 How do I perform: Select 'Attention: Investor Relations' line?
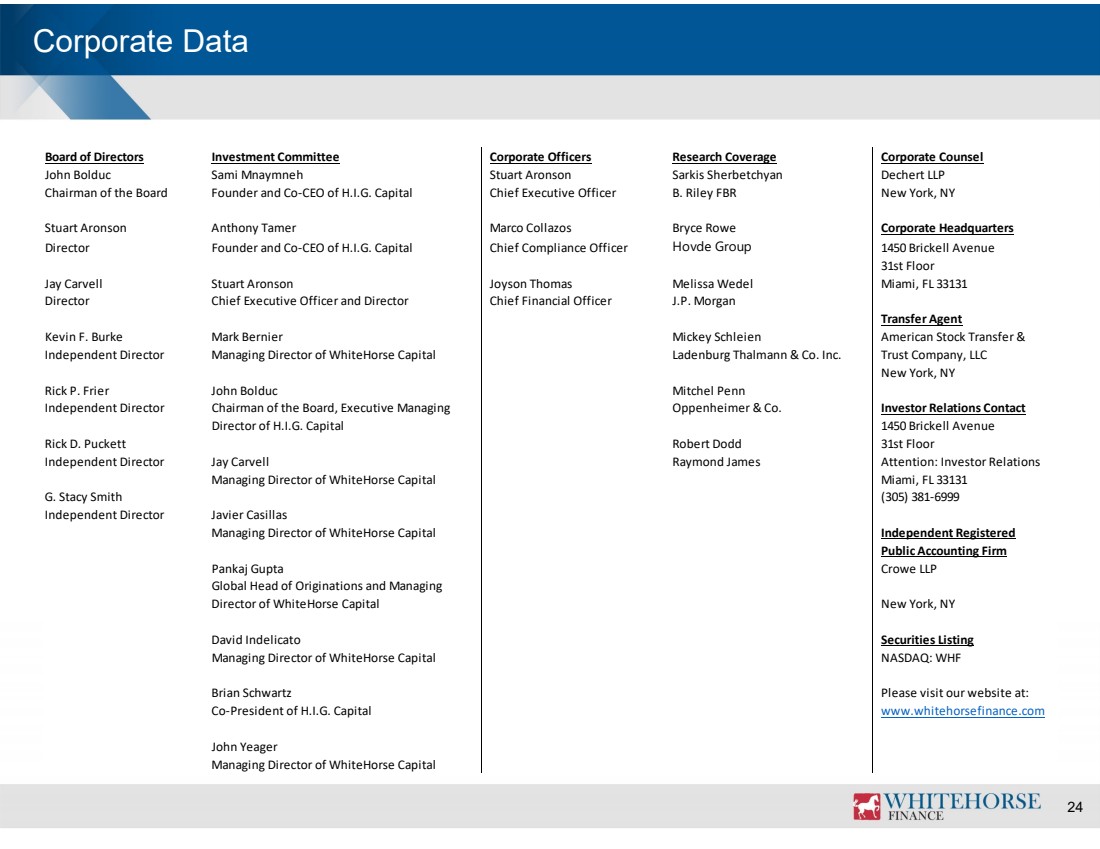(960, 462)
